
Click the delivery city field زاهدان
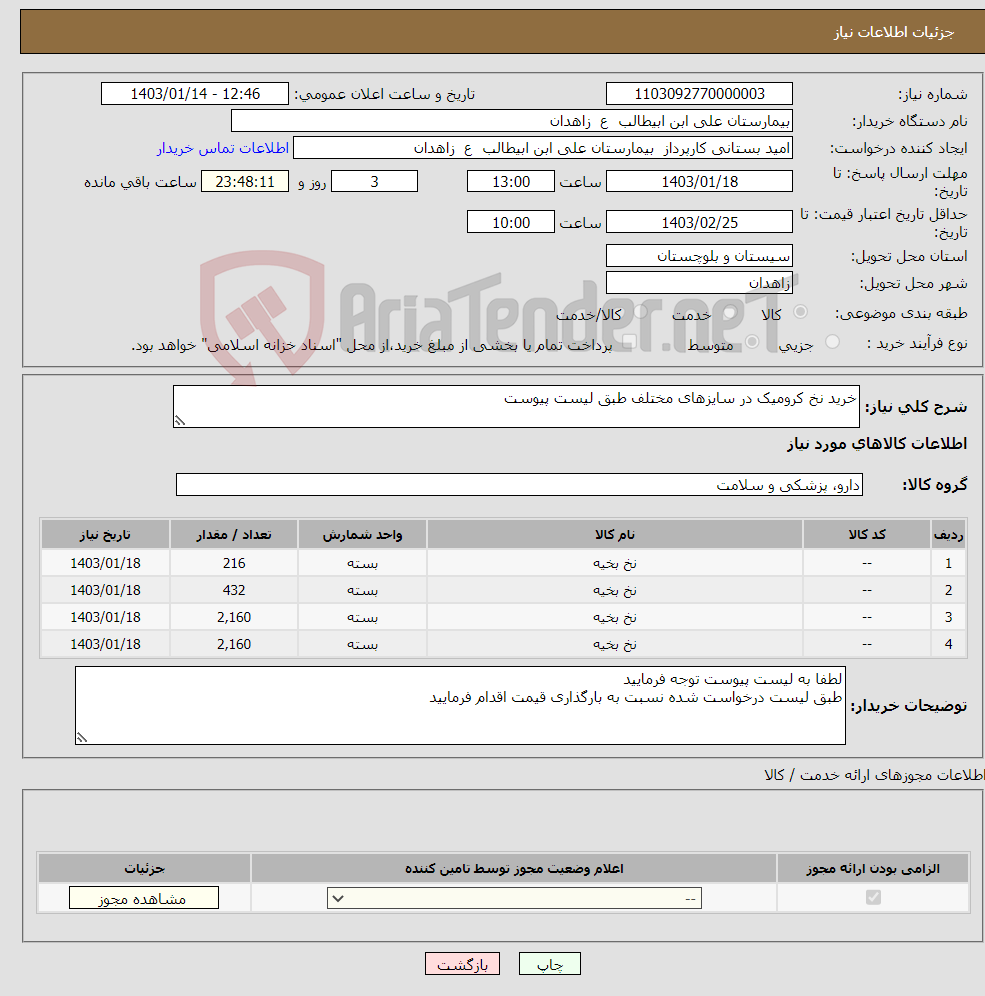[x=699, y=283]
